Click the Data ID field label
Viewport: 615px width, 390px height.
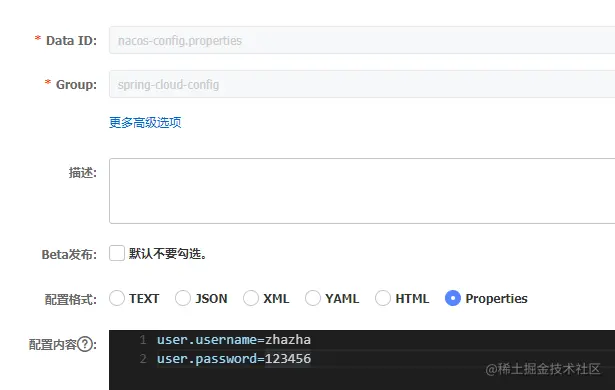71,40
